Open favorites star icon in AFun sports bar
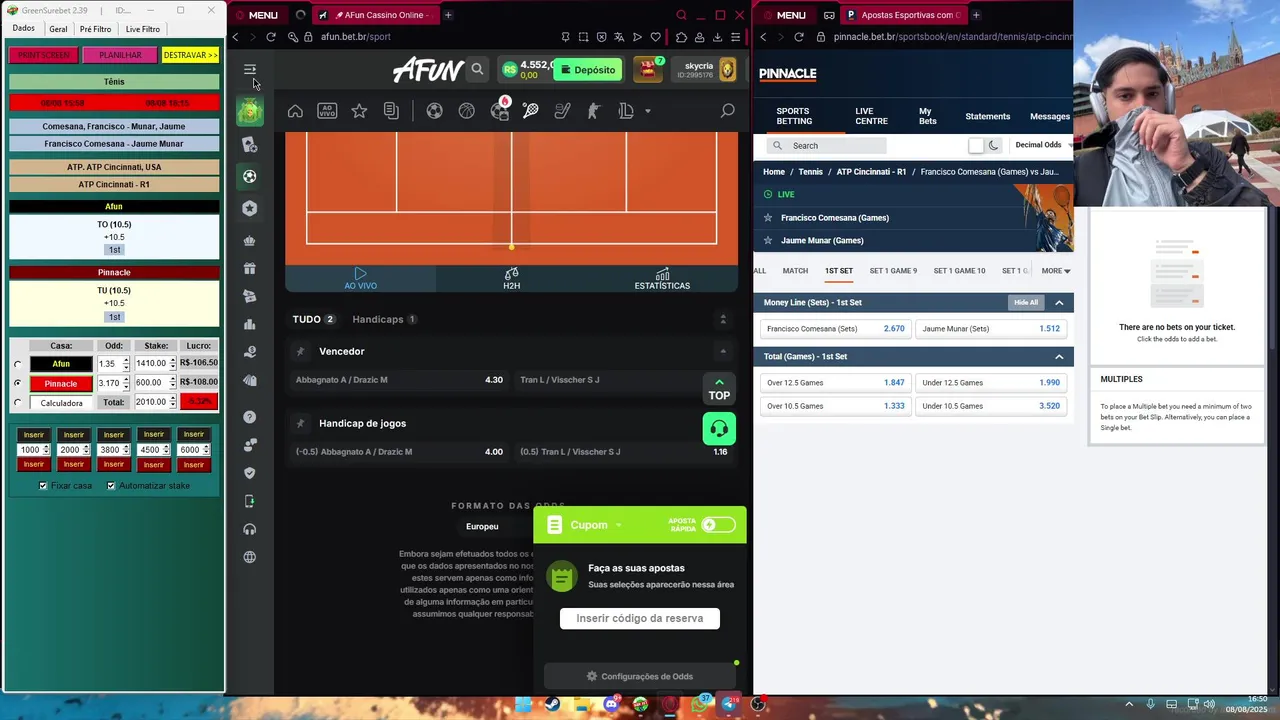This screenshot has height=720, width=1280. pos(359,111)
